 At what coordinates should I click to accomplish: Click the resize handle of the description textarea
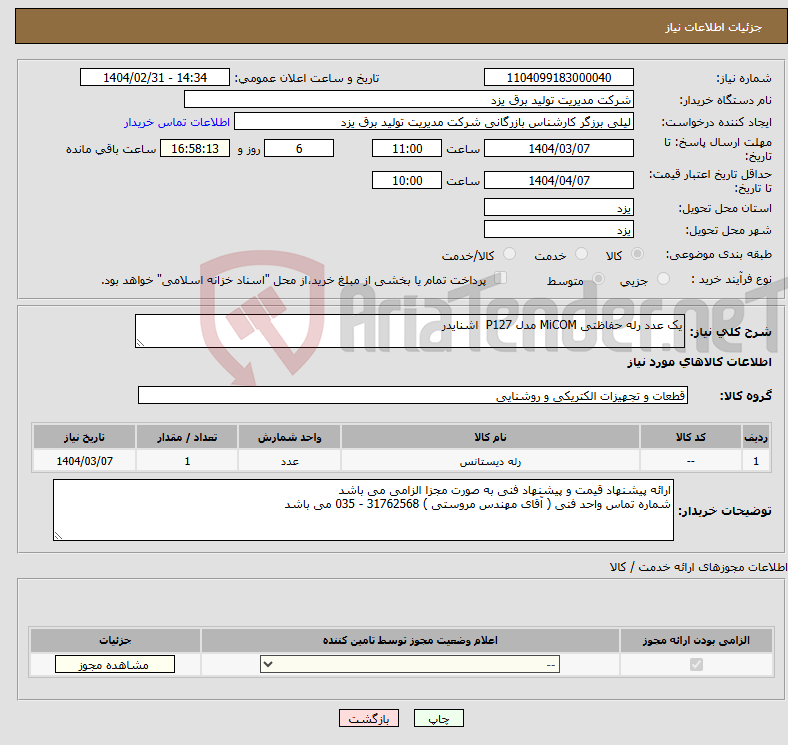pyautogui.click(x=140, y=342)
